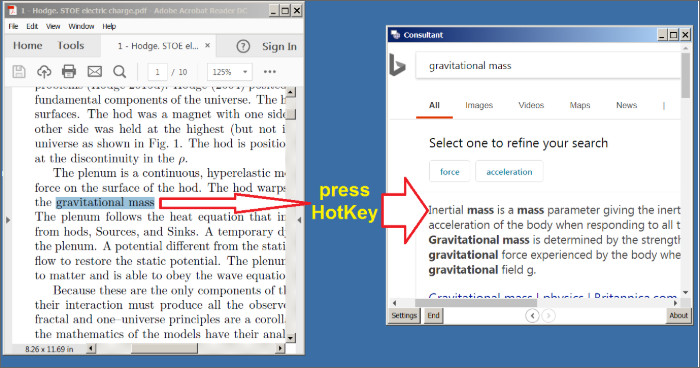Open the find magnifier in Acrobat toolbar
700x368 pixels.
pos(120,71)
